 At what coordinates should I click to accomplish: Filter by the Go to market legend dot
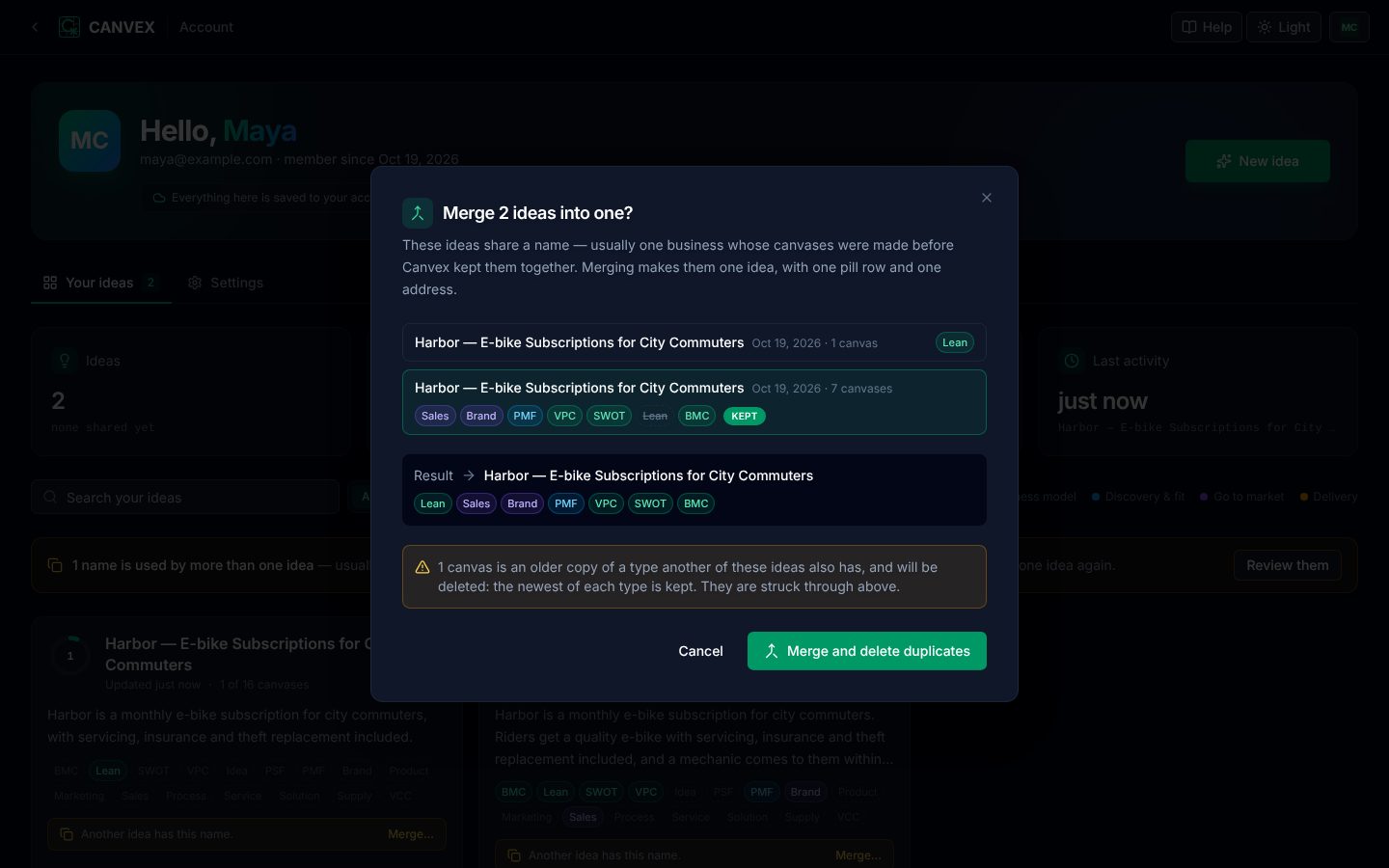[x=1204, y=497]
